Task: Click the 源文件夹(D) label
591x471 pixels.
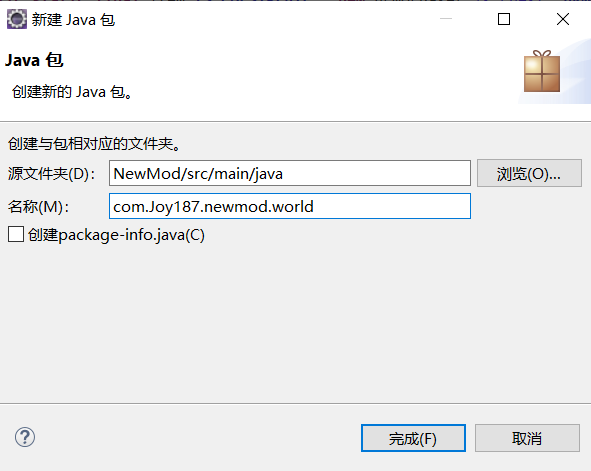Action: (51, 174)
